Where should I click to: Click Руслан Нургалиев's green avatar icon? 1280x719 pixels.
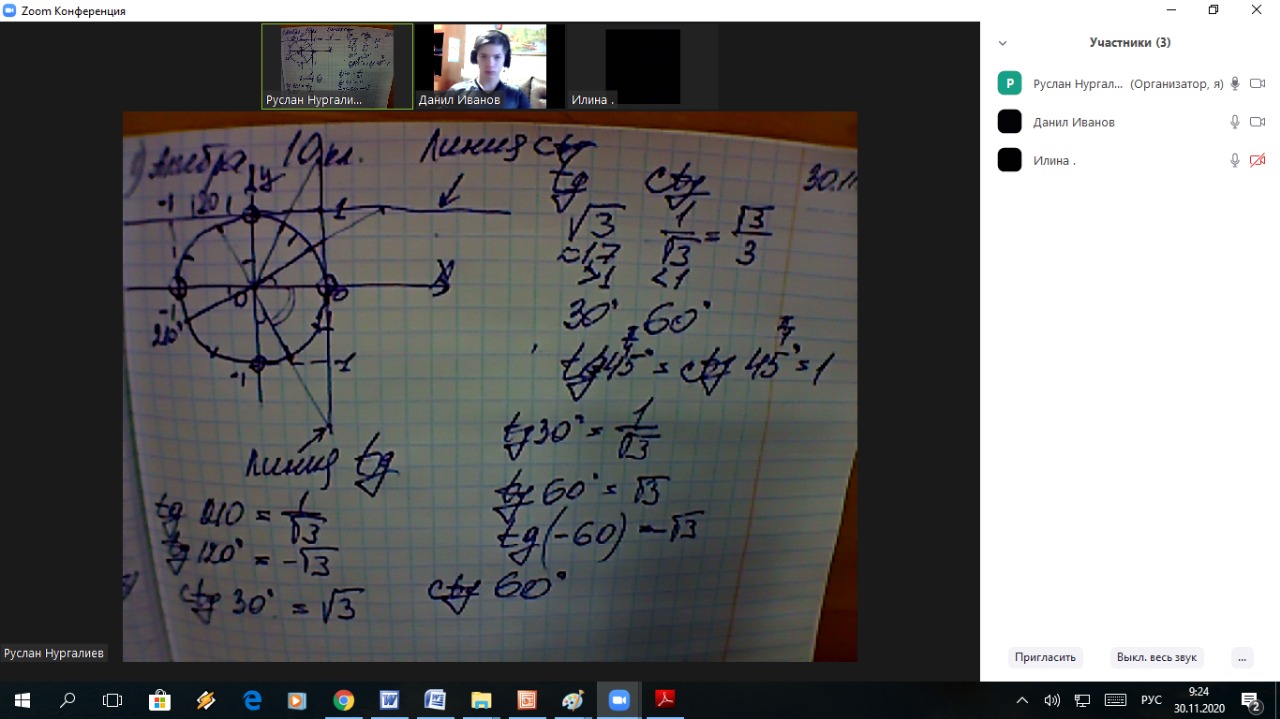(x=1009, y=84)
